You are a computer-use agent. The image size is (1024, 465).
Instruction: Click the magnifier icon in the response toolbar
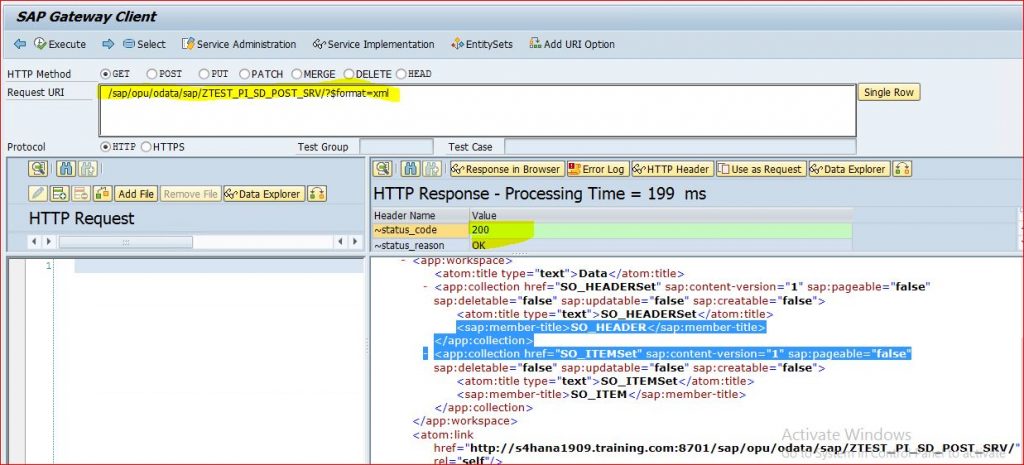pyautogui.click(x=382, y=169)
